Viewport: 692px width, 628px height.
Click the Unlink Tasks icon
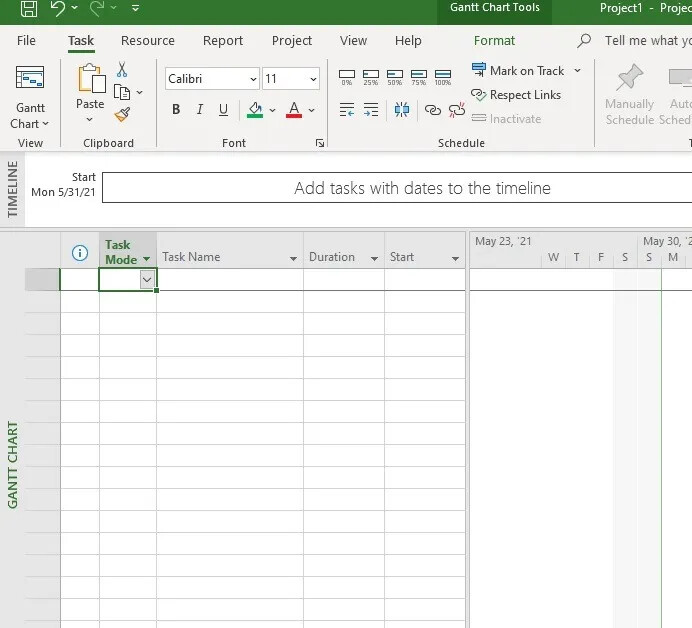click(x=457, y=109)
